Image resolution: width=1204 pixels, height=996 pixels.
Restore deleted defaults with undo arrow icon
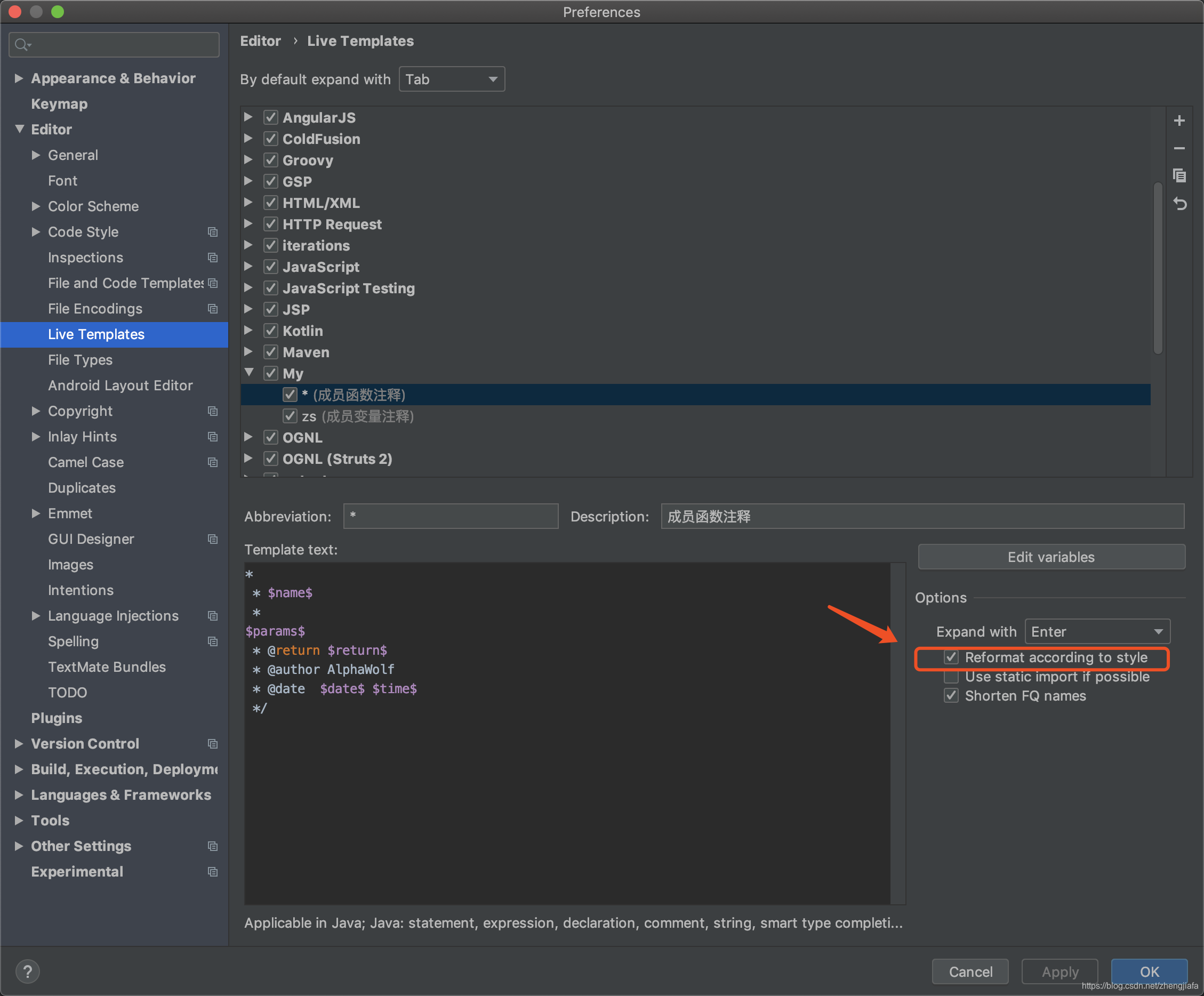pyautogui.click(x=1179, y=204)
